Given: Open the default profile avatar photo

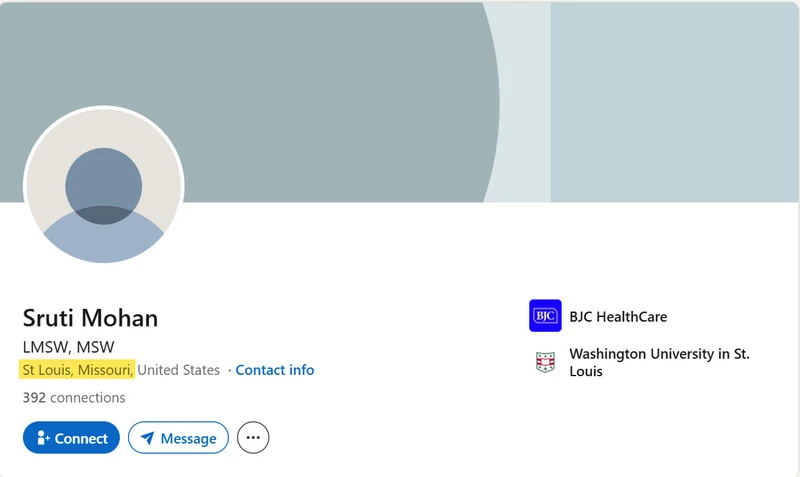Looking at the screenshot, I should pos(104,186).
